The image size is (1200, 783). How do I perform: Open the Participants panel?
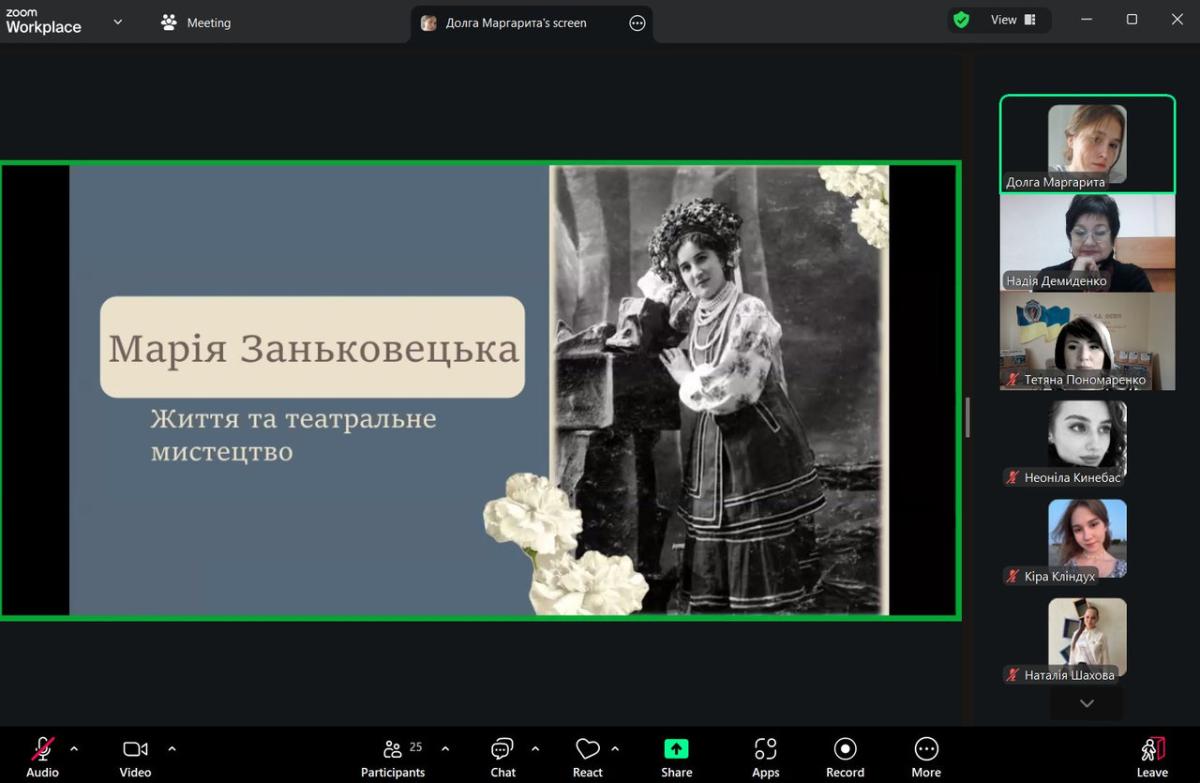393,756
